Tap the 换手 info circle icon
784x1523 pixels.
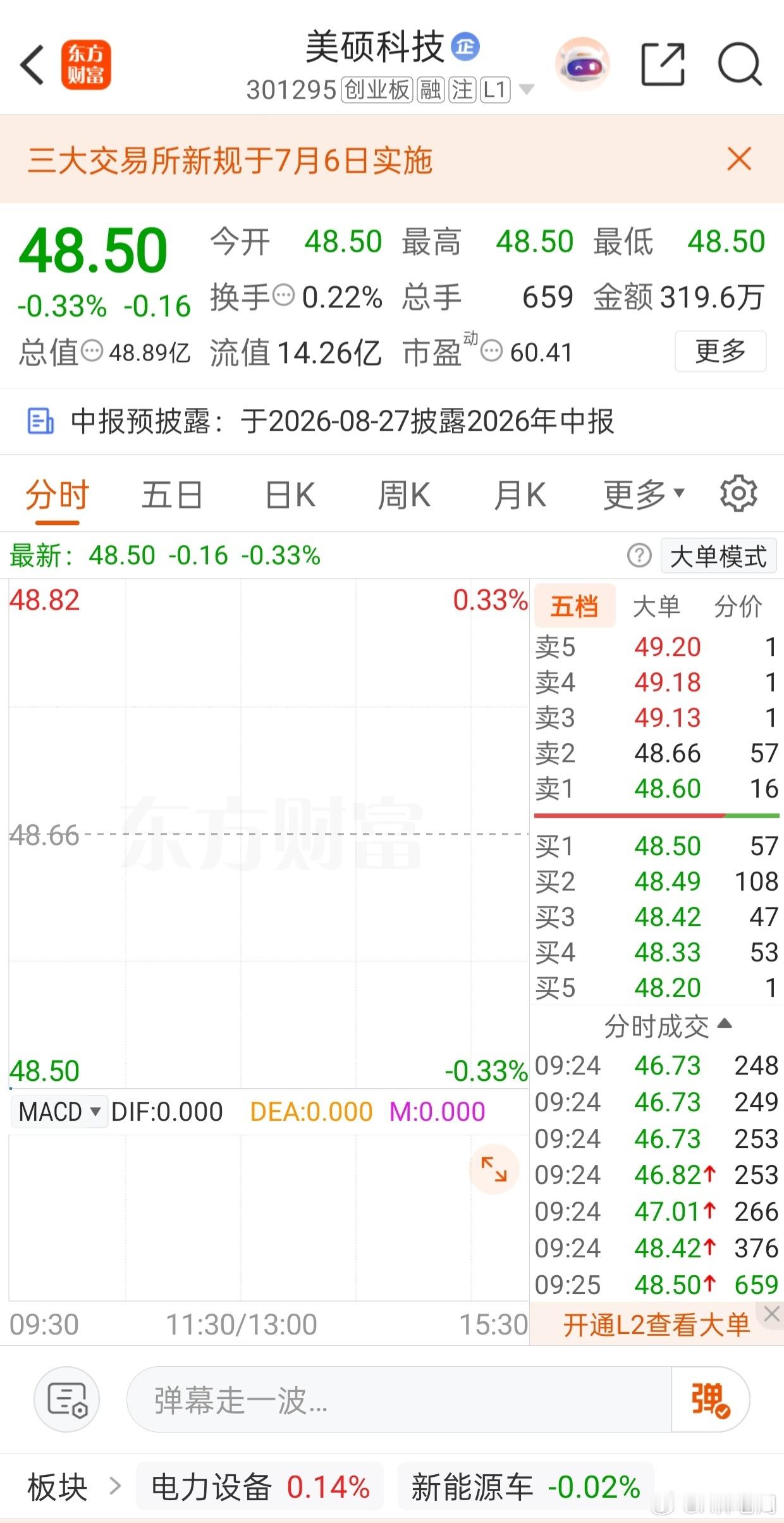point(283,295)
